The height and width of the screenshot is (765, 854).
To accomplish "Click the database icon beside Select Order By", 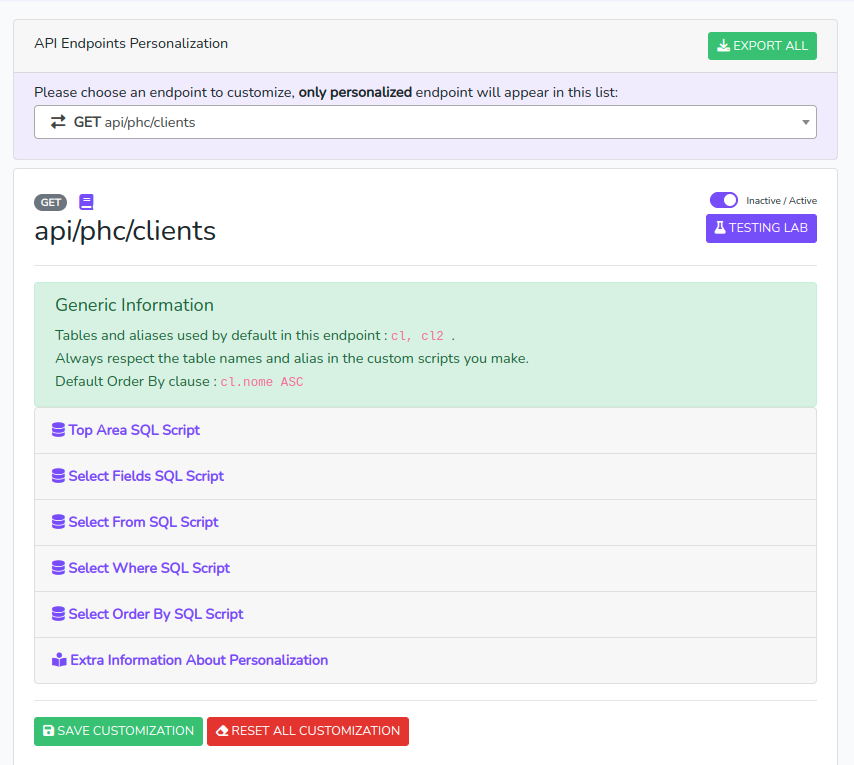I will coord(58,614).
